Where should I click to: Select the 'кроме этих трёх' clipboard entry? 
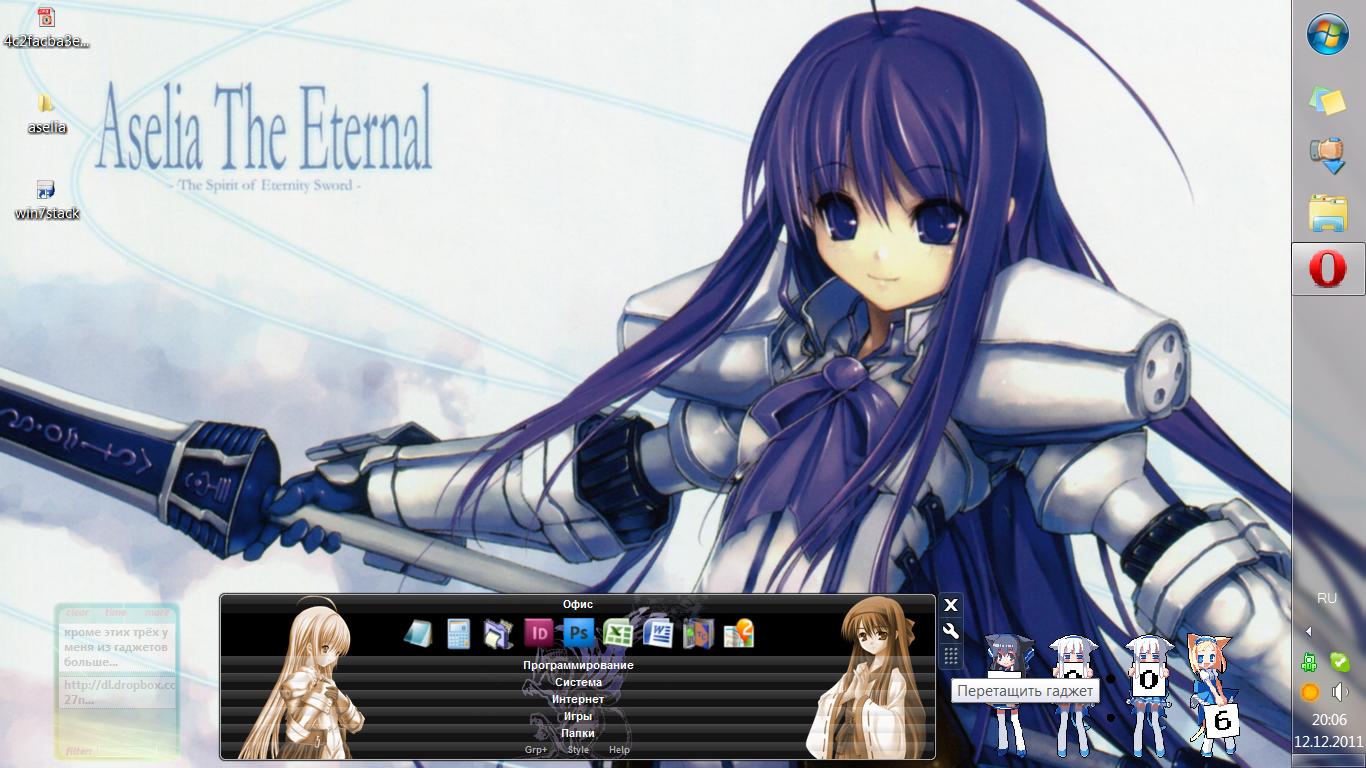pyautogui.click(x=118, y=647)
